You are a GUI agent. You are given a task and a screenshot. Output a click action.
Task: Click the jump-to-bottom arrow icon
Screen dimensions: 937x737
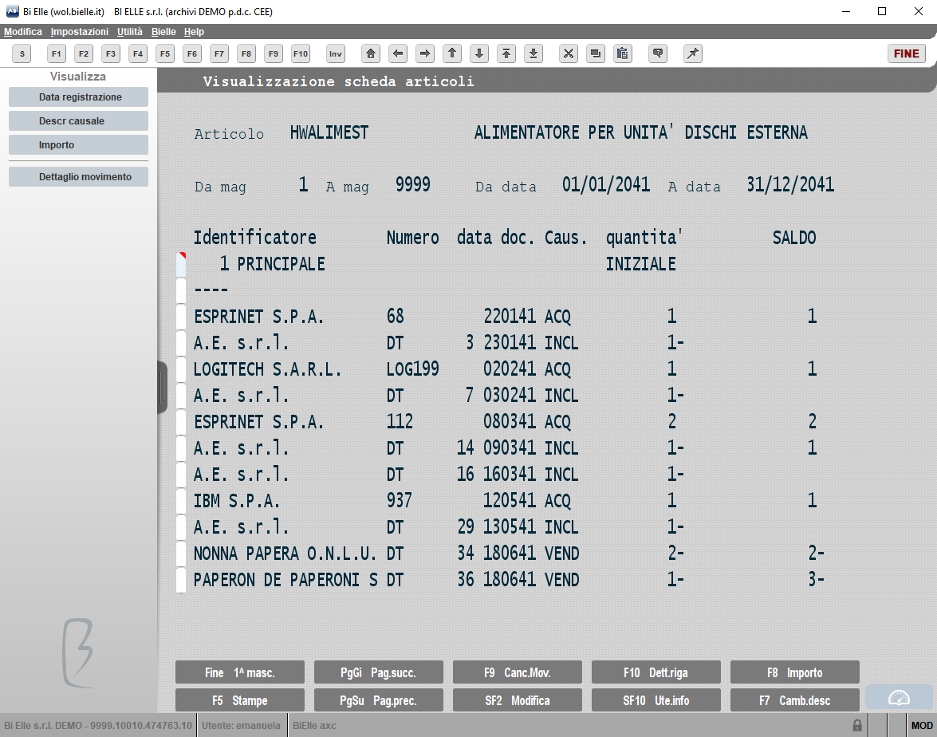(x=534, y=54)
